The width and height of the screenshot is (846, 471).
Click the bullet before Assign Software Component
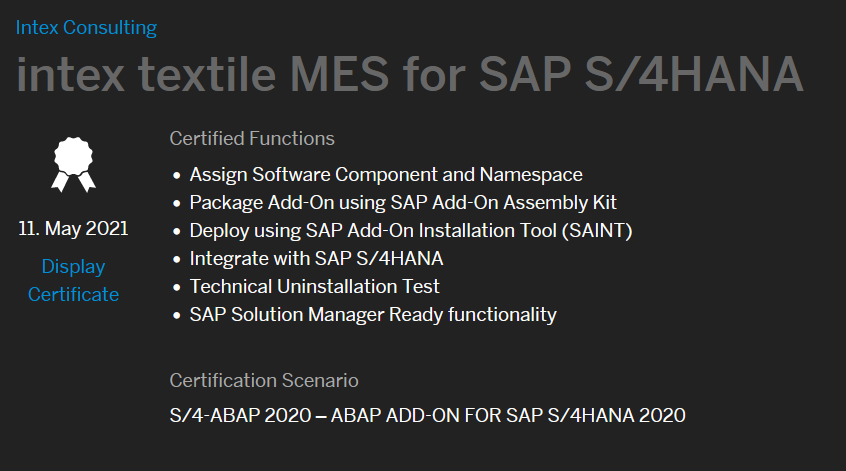(x=176, y=176)
